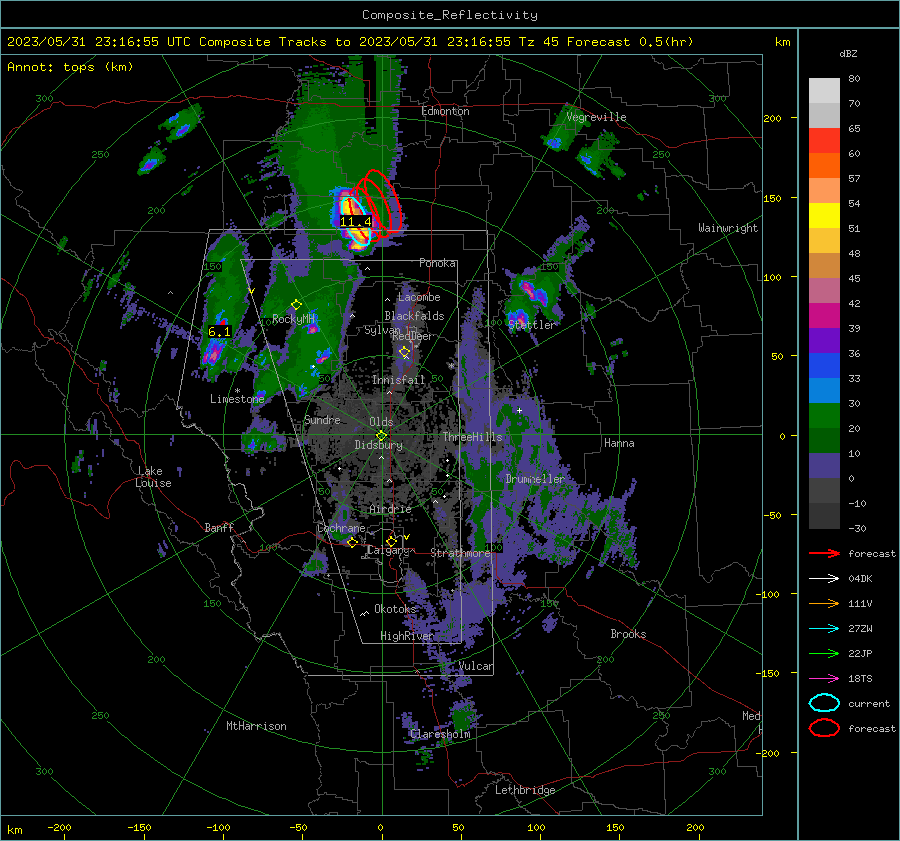Click the cyan 27ZW arrow in legend

[x=824, y=629]
